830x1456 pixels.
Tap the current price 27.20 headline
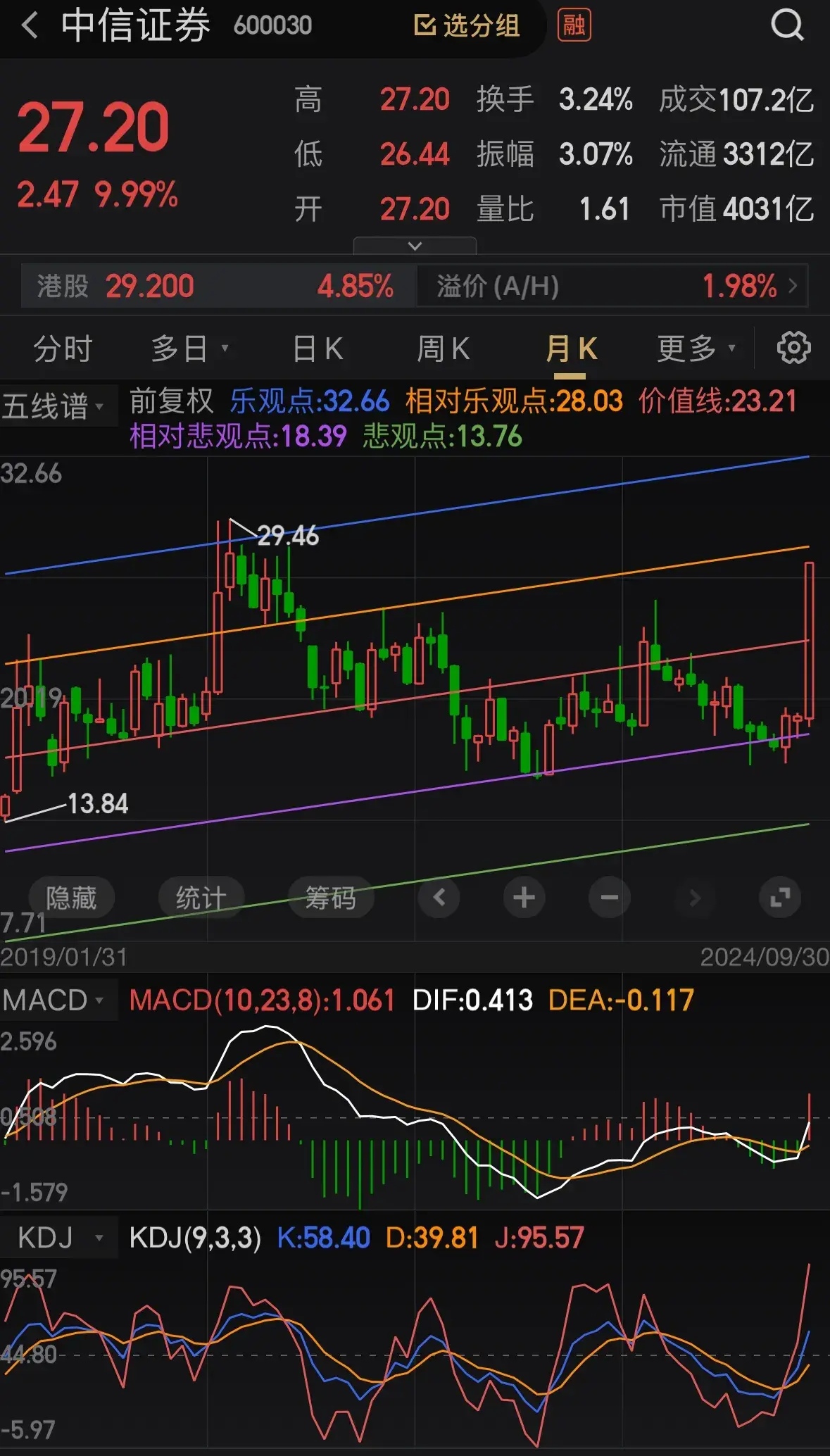pos(93,127)
